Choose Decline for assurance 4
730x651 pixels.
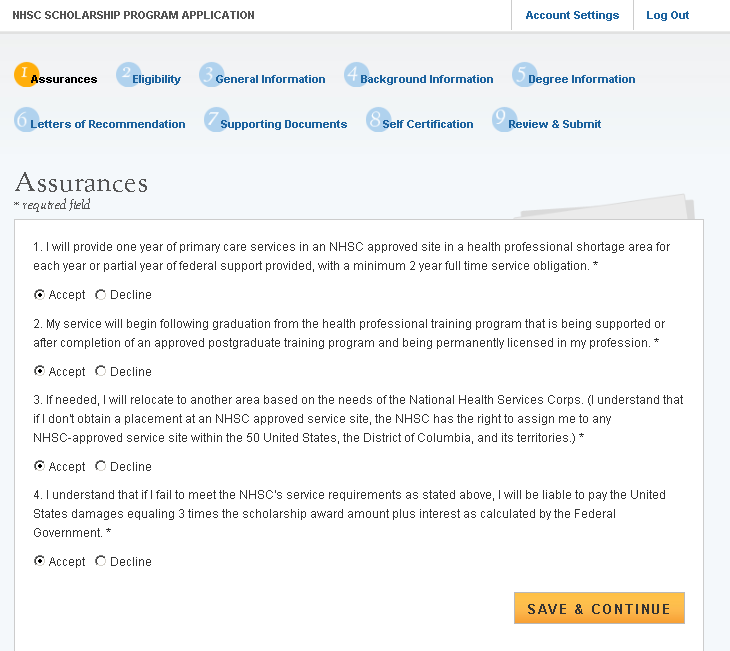click(x=101, y=561)
